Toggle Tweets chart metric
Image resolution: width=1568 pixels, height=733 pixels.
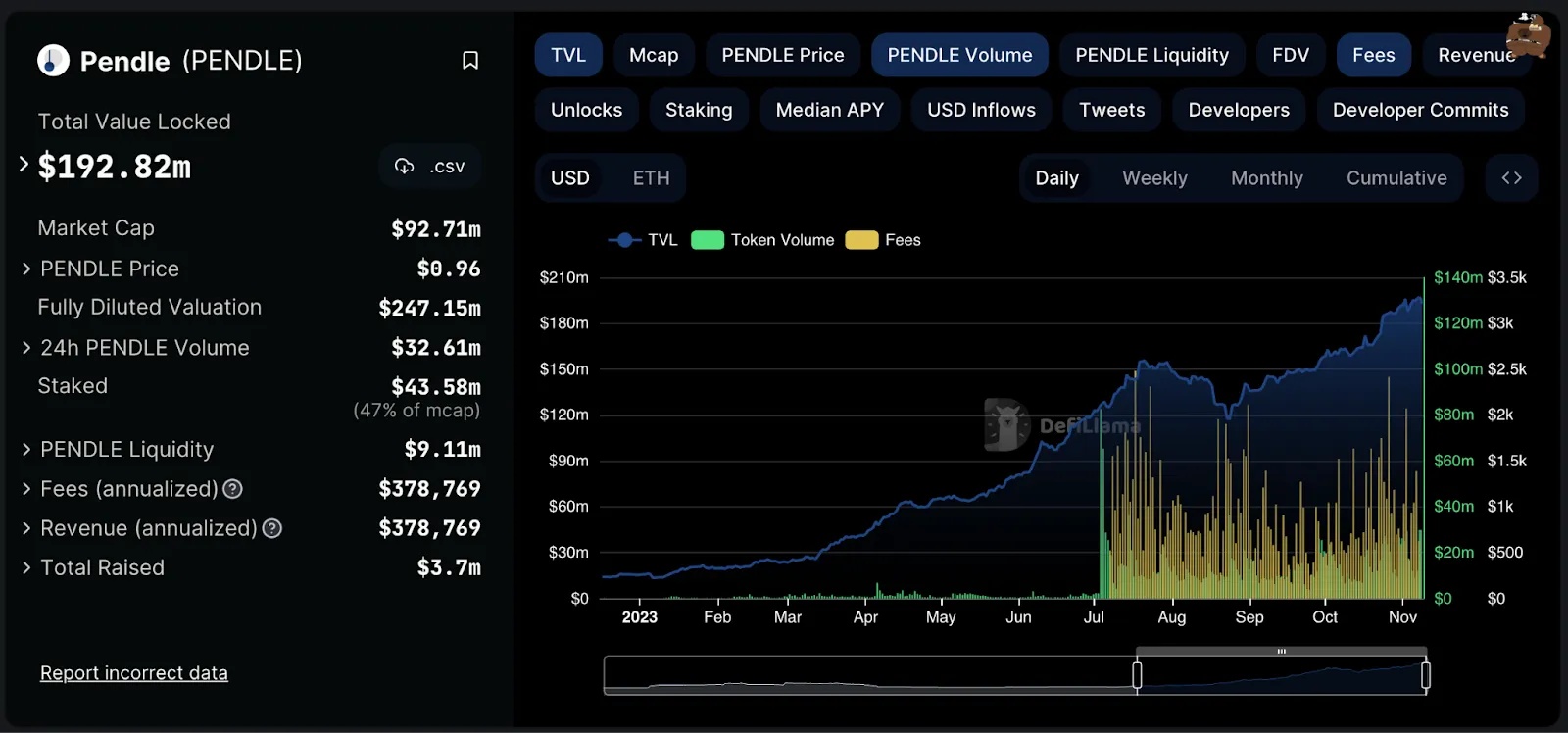[1111, 110]
